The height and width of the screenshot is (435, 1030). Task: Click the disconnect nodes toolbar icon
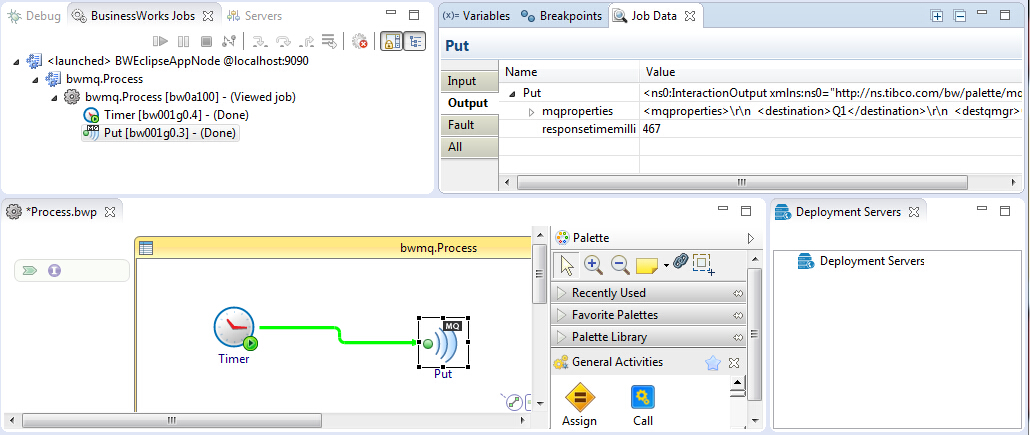229,41
